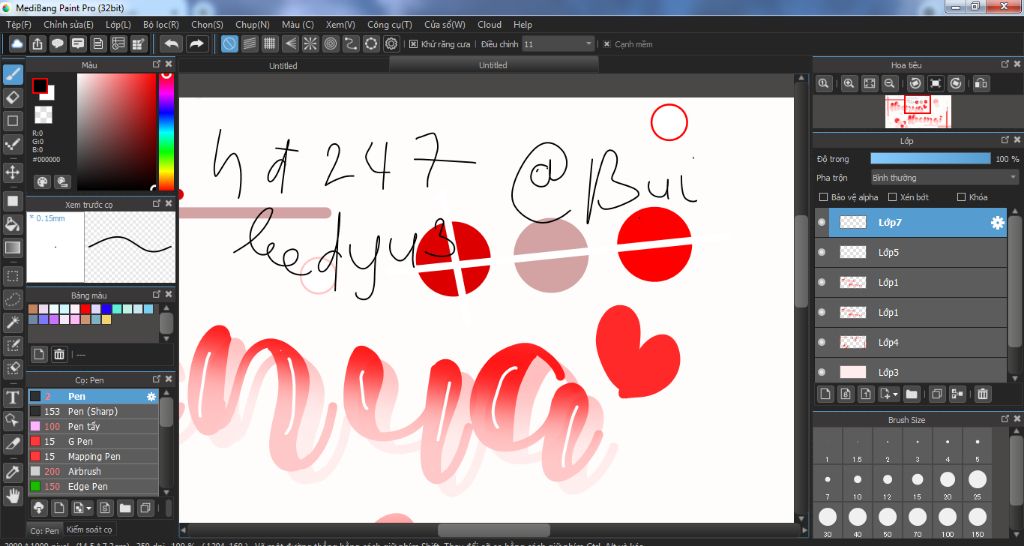1024x546 pixels.
Task: Toggle the Cạnh mềm checkbox
Action: (x=607, y=44)
